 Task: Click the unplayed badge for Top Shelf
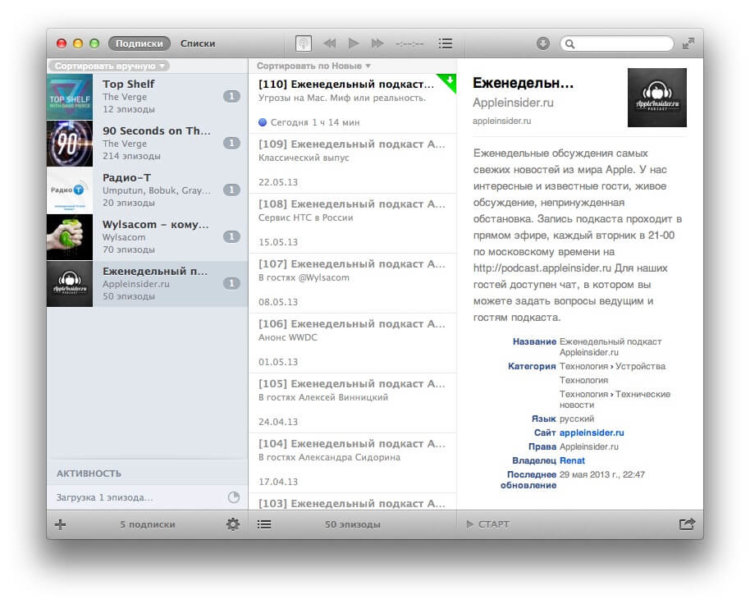[232, 97]
